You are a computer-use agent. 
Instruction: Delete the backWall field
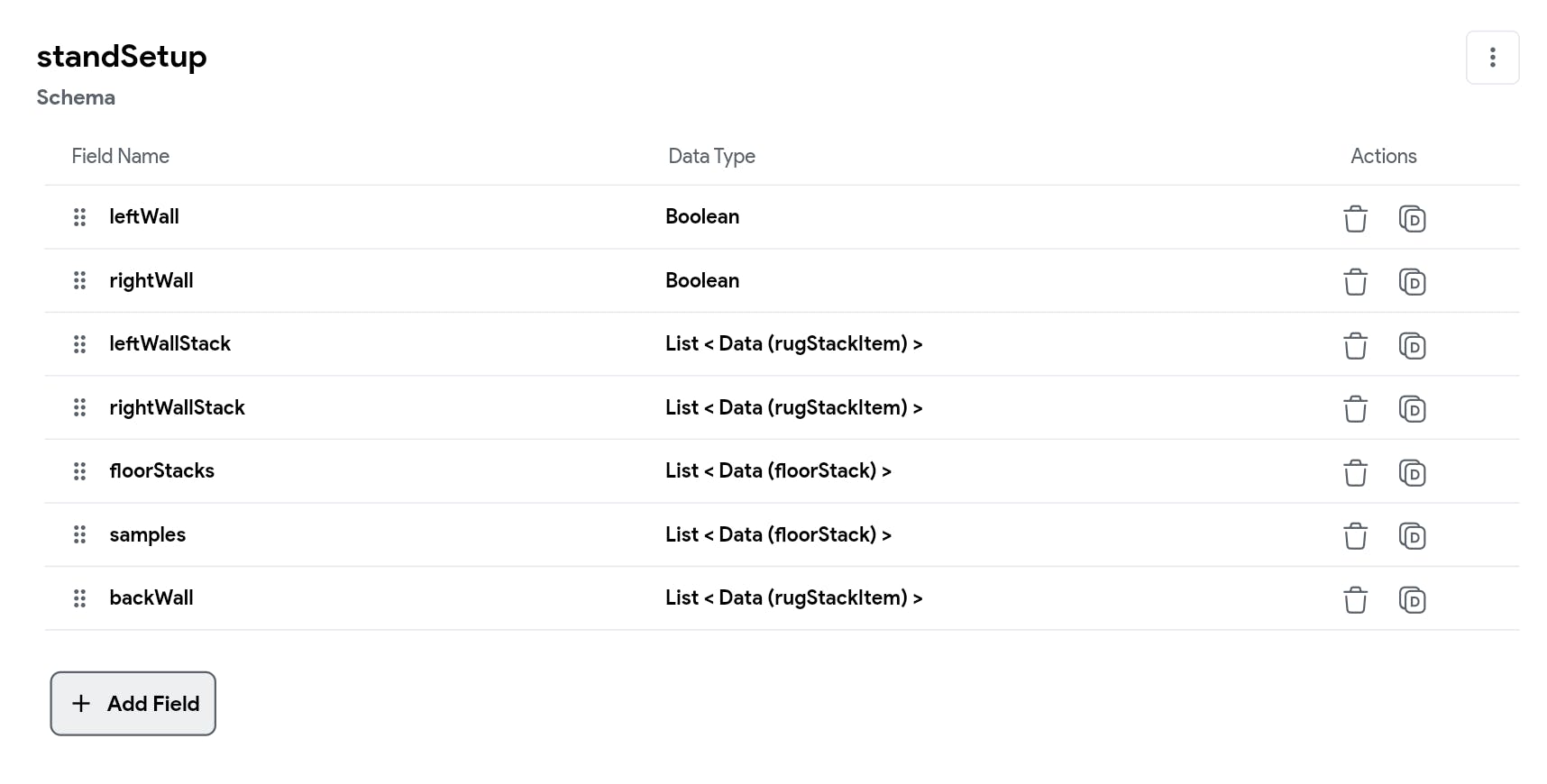pyautogui.click(x=1355, y=600)
